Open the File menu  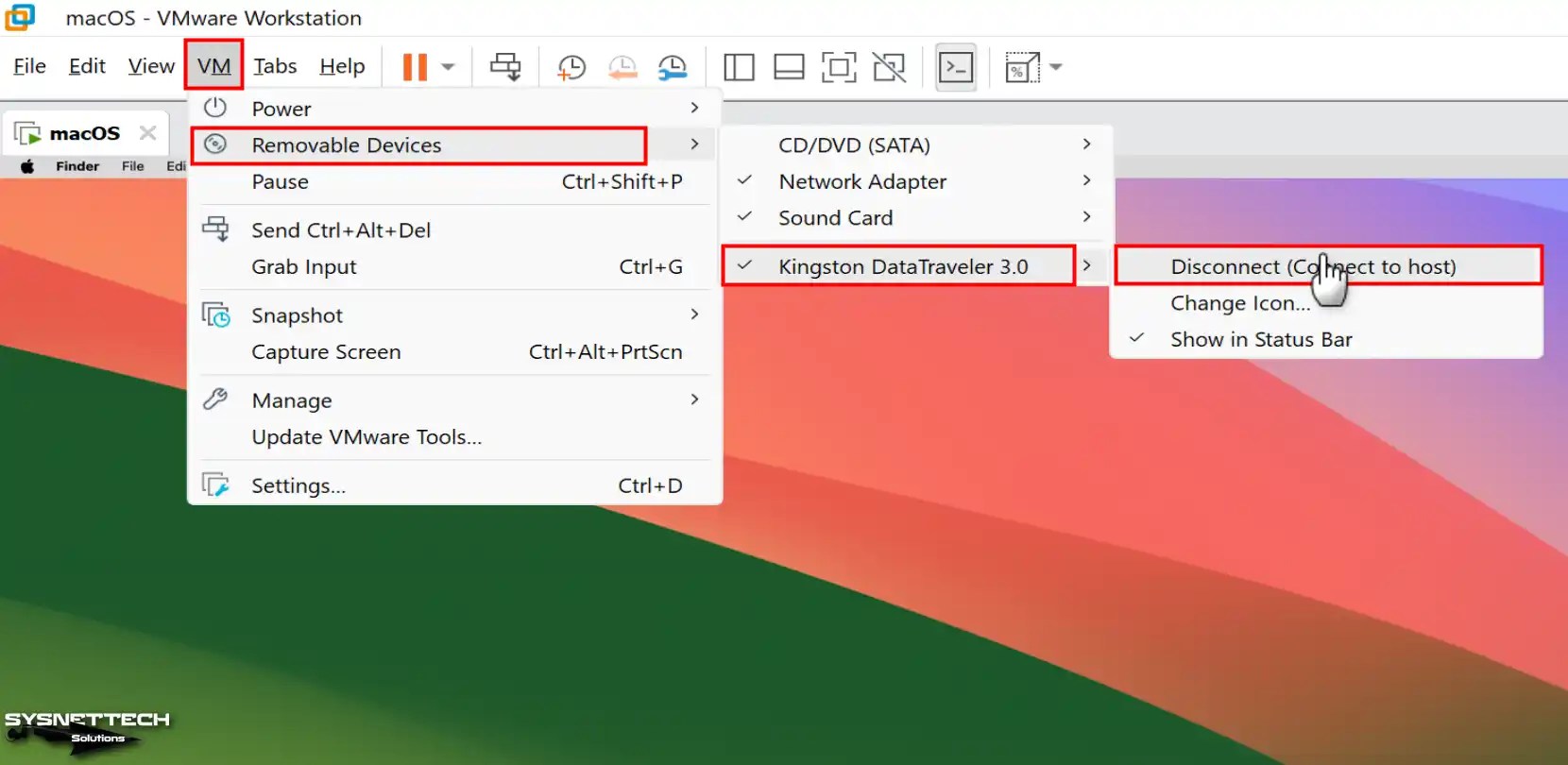(29, 66)
